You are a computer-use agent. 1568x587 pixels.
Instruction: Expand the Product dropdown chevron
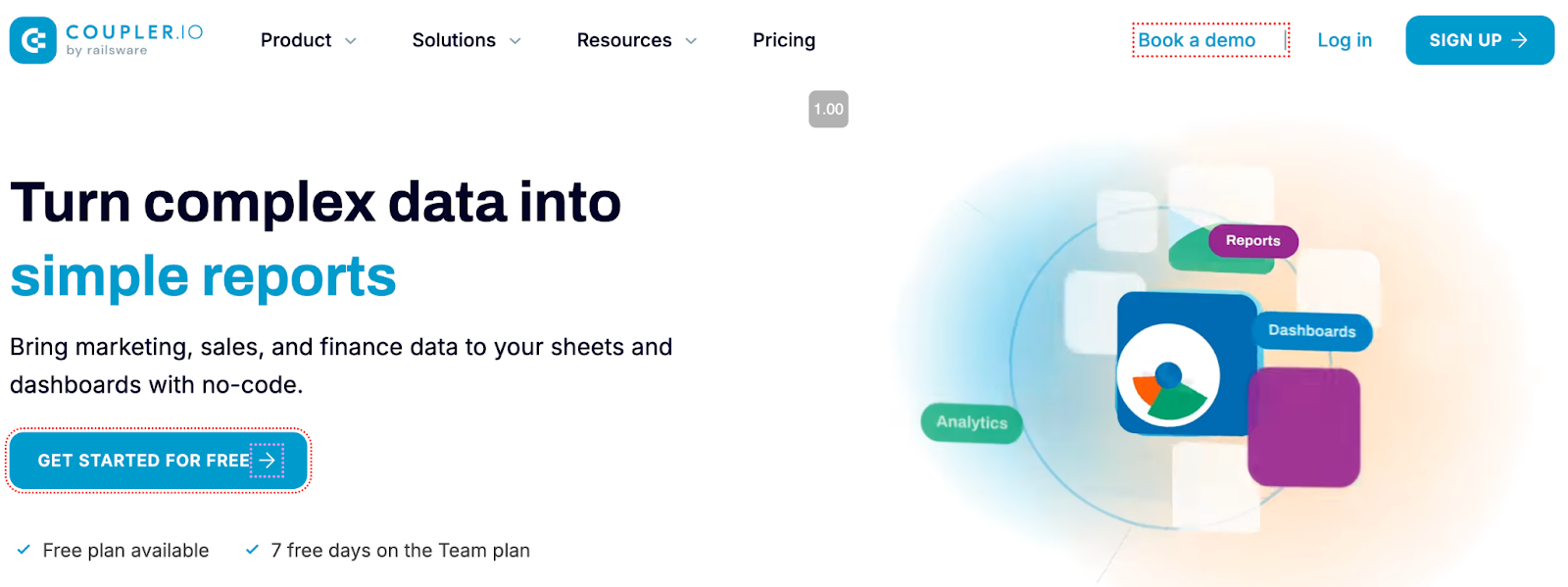[351, 41]
